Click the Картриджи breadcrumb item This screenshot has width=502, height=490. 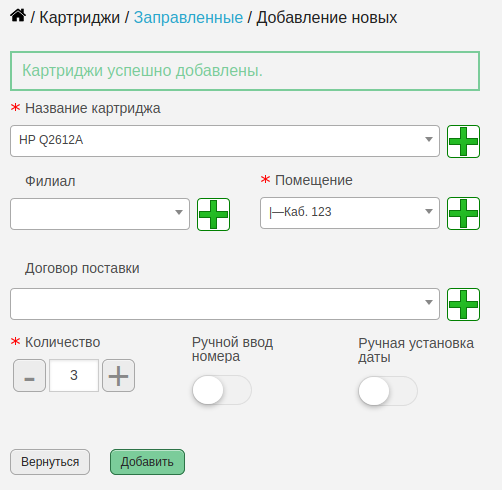(80, 17)
